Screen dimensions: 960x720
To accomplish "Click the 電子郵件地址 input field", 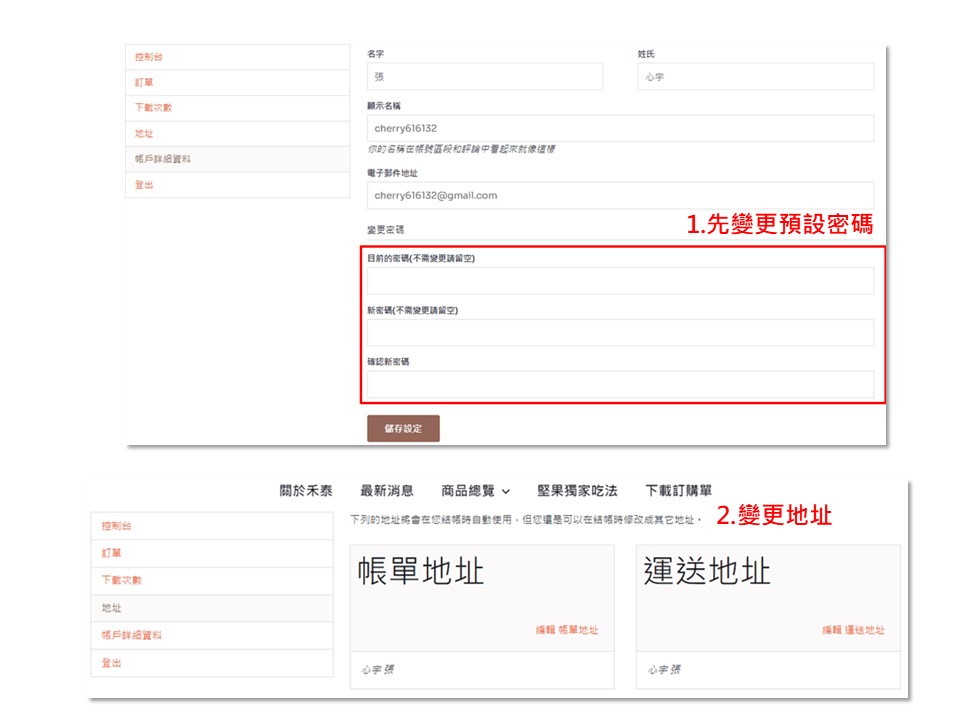I will click(620, 195).
